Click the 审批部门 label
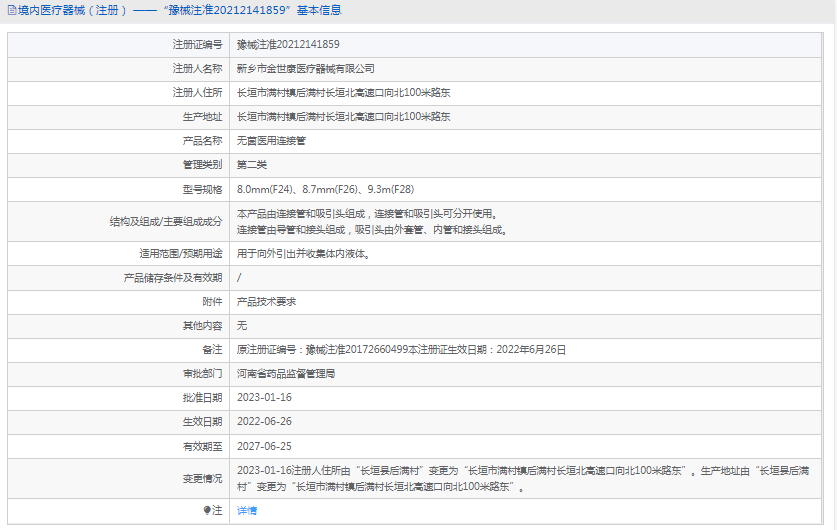 click(x=202, y=374)
